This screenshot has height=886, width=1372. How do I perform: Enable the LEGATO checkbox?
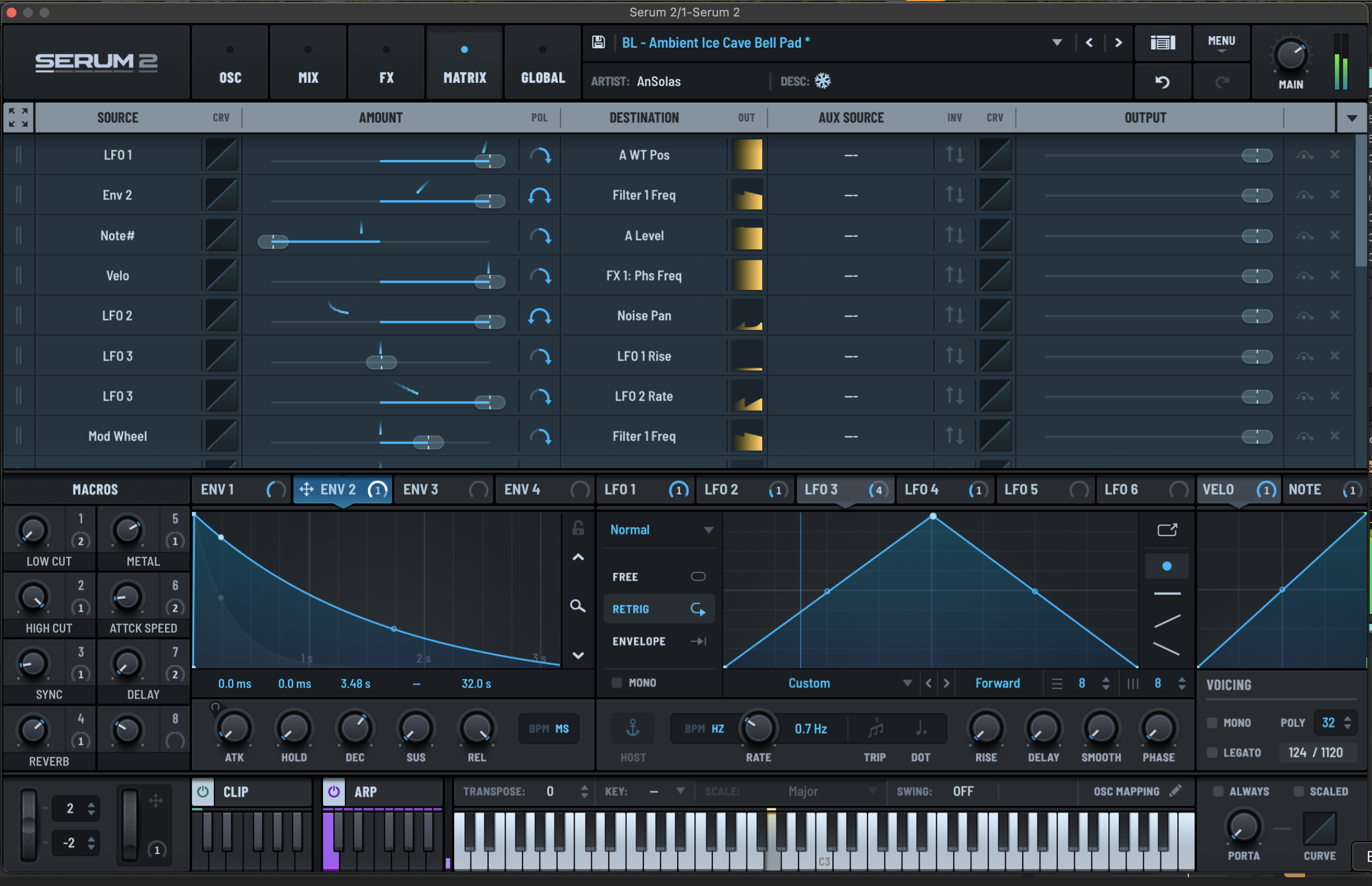point(1212,753)
